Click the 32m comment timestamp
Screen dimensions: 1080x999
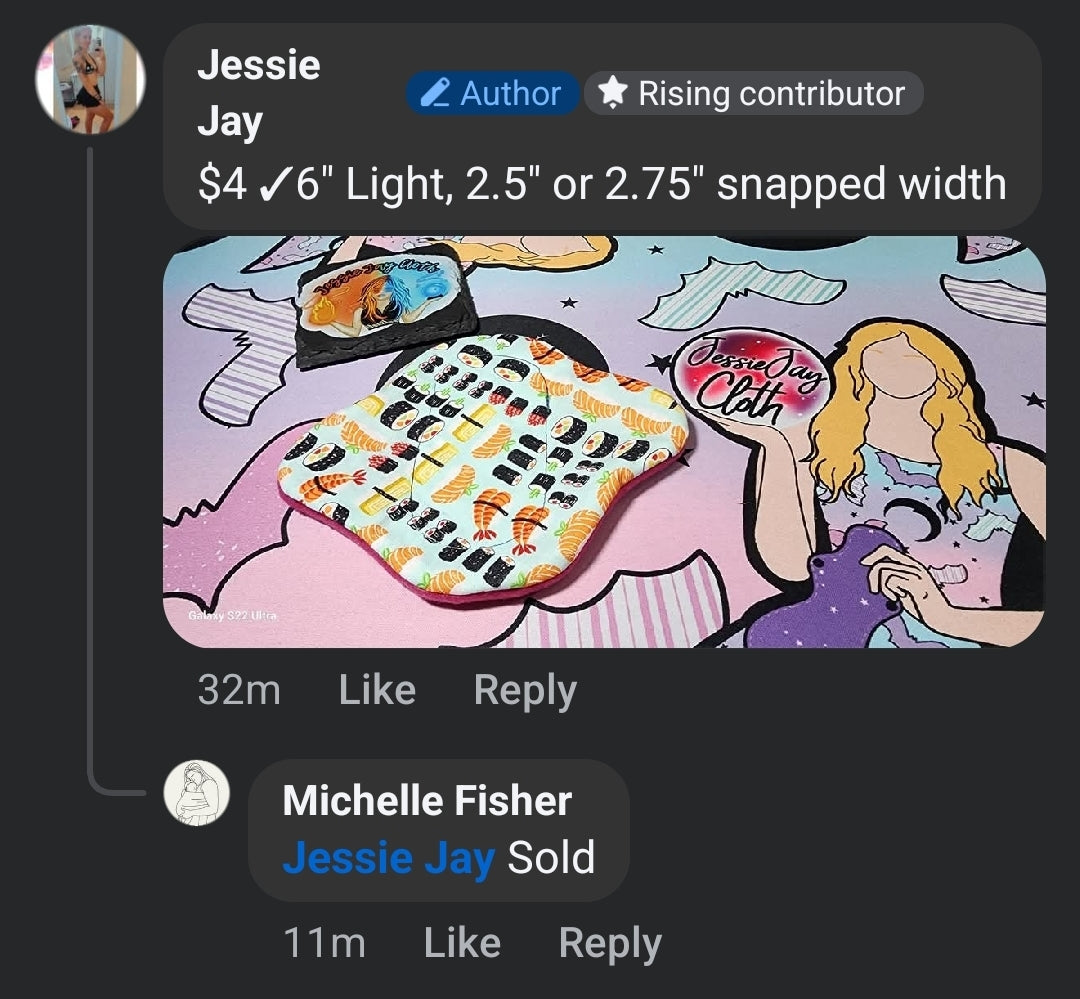click(239, 690)
